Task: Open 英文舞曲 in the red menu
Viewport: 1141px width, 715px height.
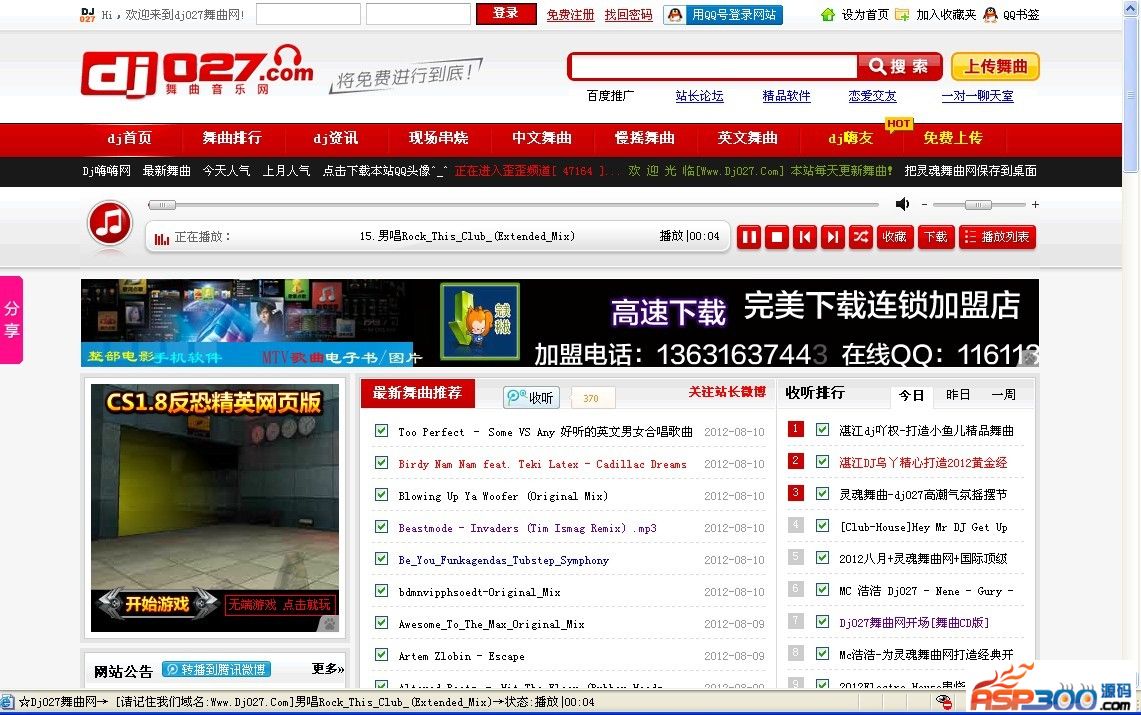Action: (747, 138)
